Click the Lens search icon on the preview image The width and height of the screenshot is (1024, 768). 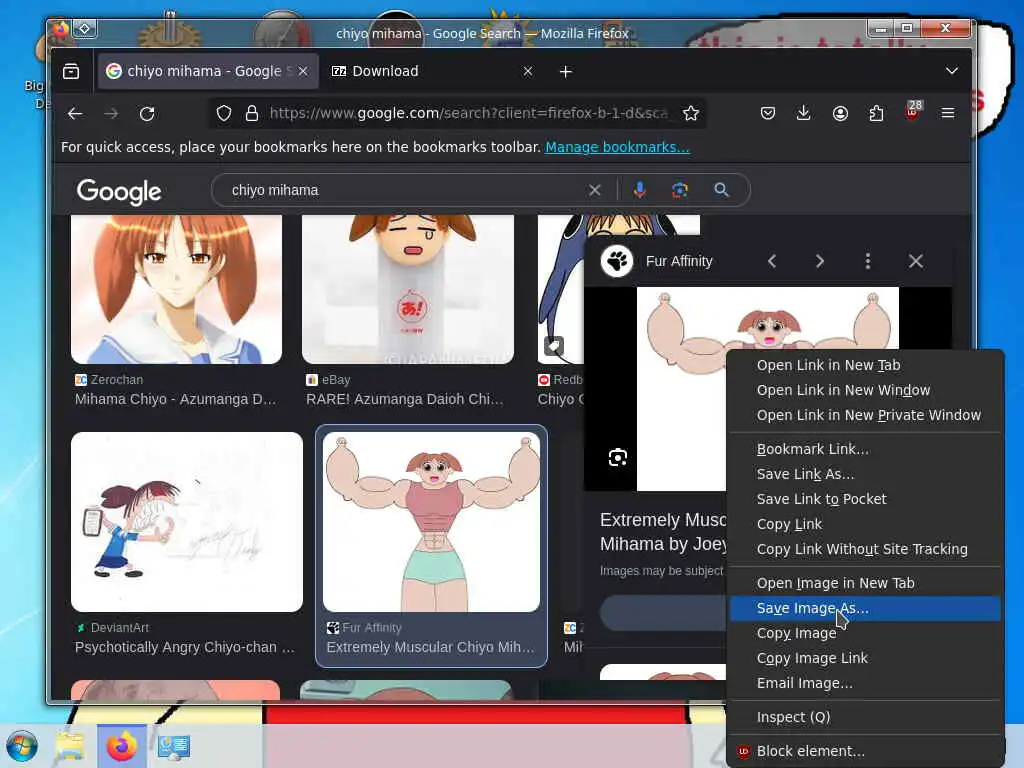pos(617,457)
